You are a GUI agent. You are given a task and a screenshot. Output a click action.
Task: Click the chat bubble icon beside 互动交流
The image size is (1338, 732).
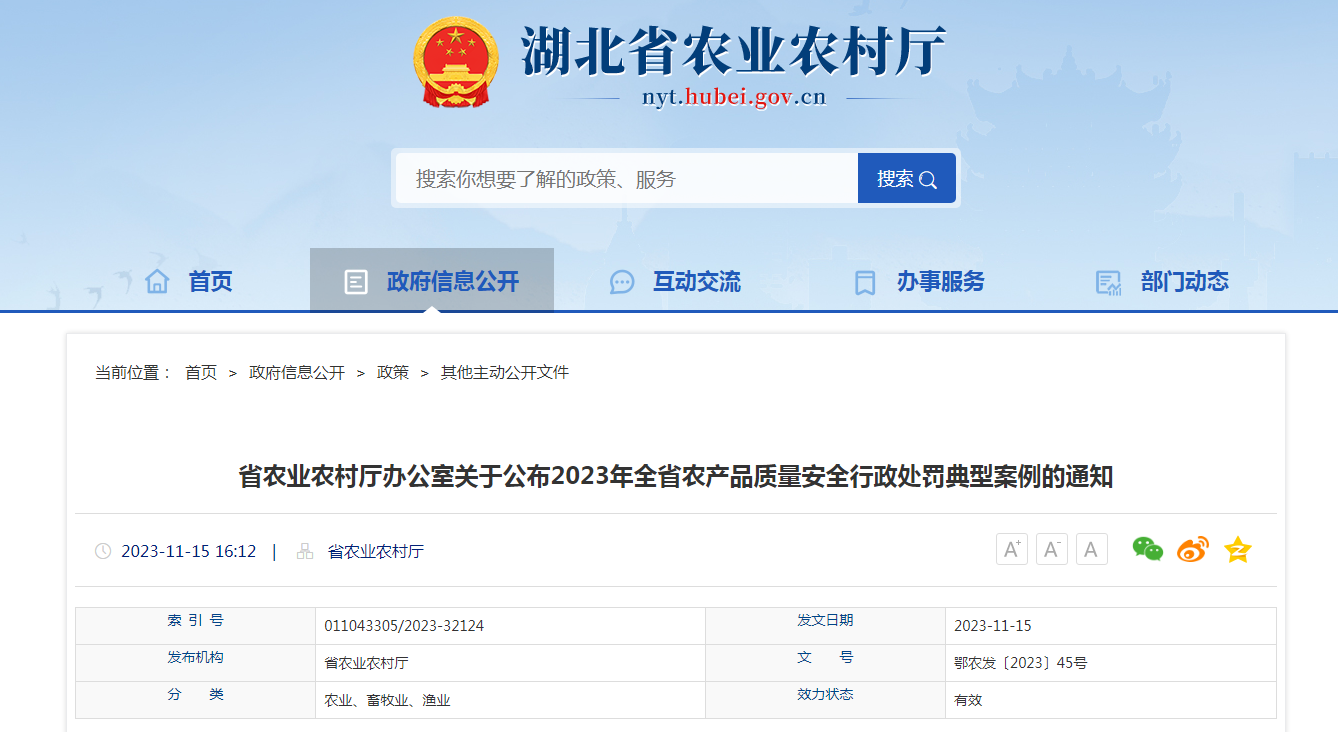tap(622, 282)
